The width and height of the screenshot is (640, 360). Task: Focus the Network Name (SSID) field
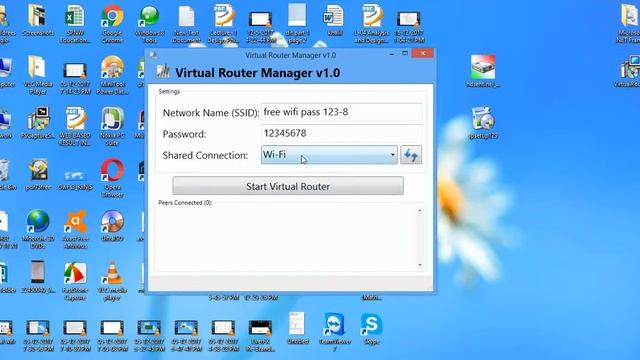pos(341,112)
